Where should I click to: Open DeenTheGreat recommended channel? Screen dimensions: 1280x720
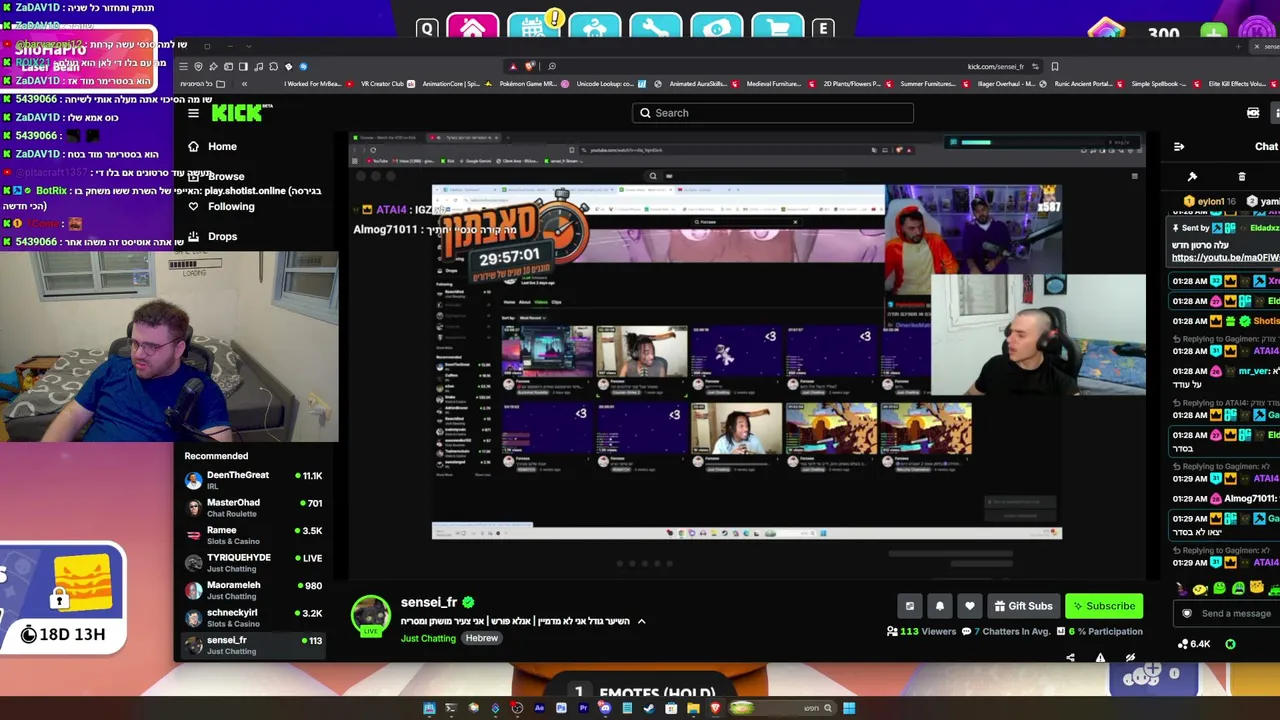point(254,480)
